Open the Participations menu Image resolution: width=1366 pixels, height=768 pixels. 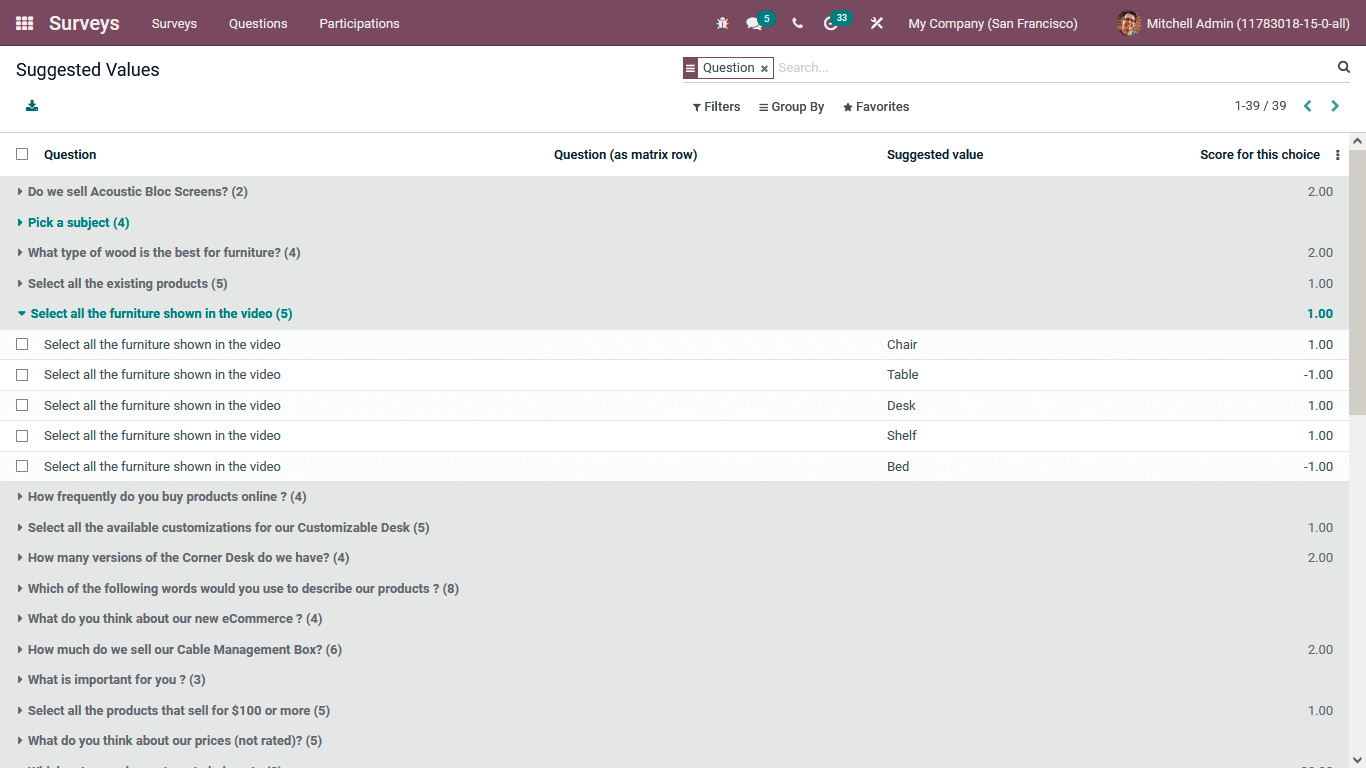coord(359,23)
